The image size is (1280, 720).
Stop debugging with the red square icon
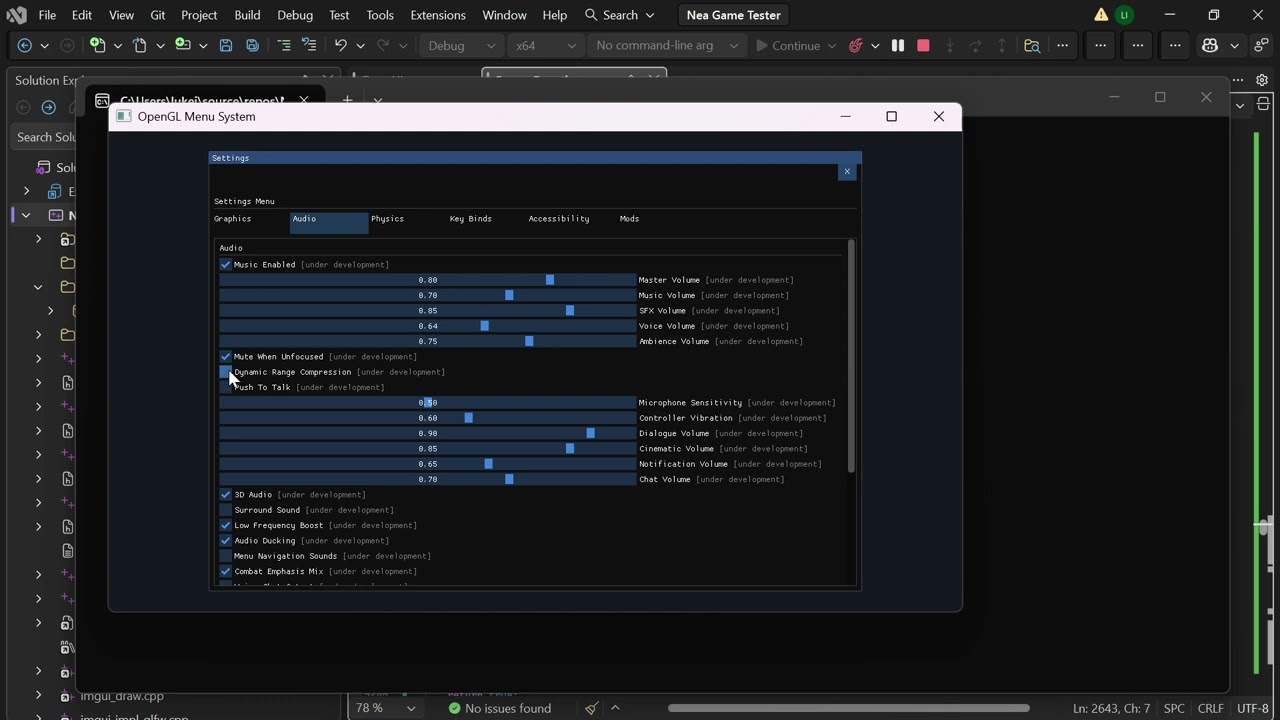(923, 45)
